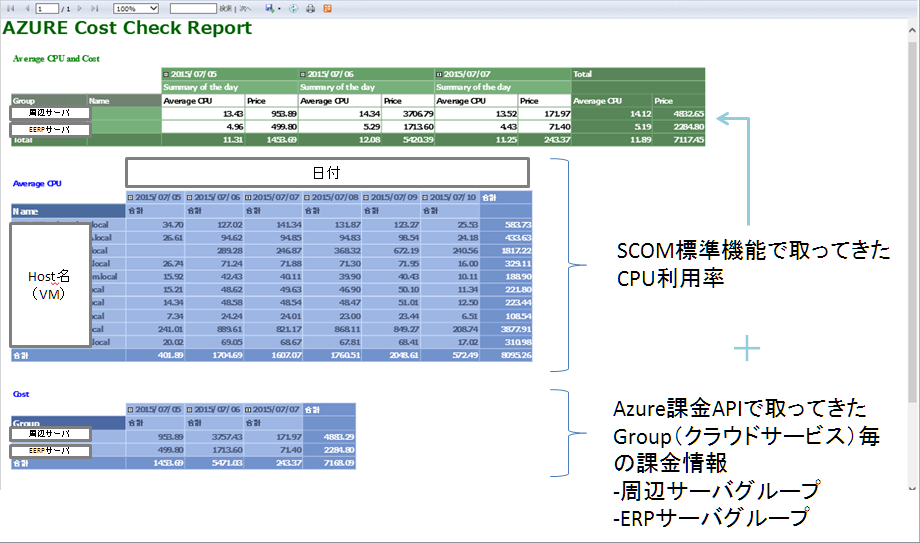This screenshot has height=543, width=920.
Task: Select the CPU total 8095.26
Action: [x=516, y=355]
